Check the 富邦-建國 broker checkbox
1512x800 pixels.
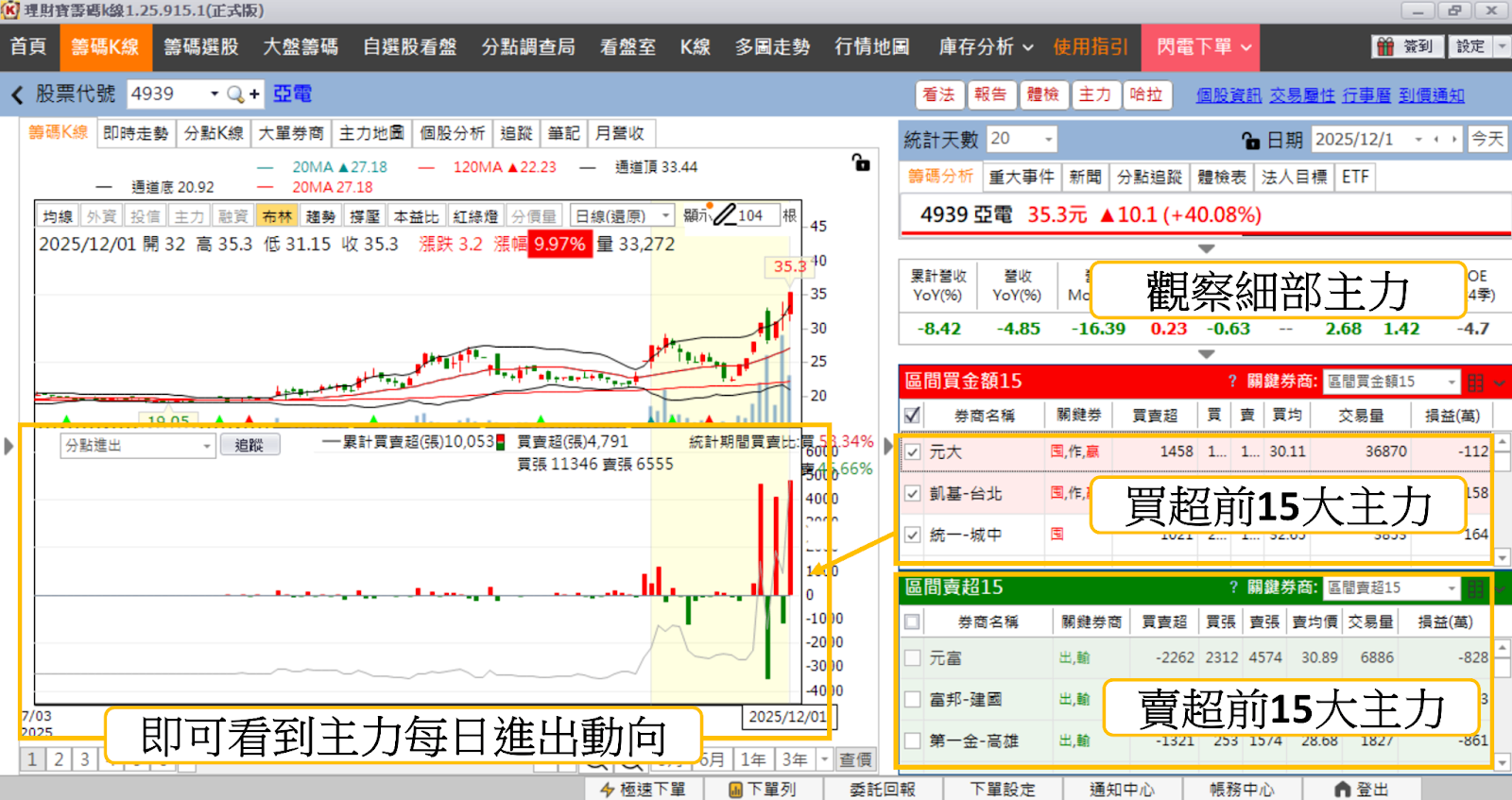point(912,699)
